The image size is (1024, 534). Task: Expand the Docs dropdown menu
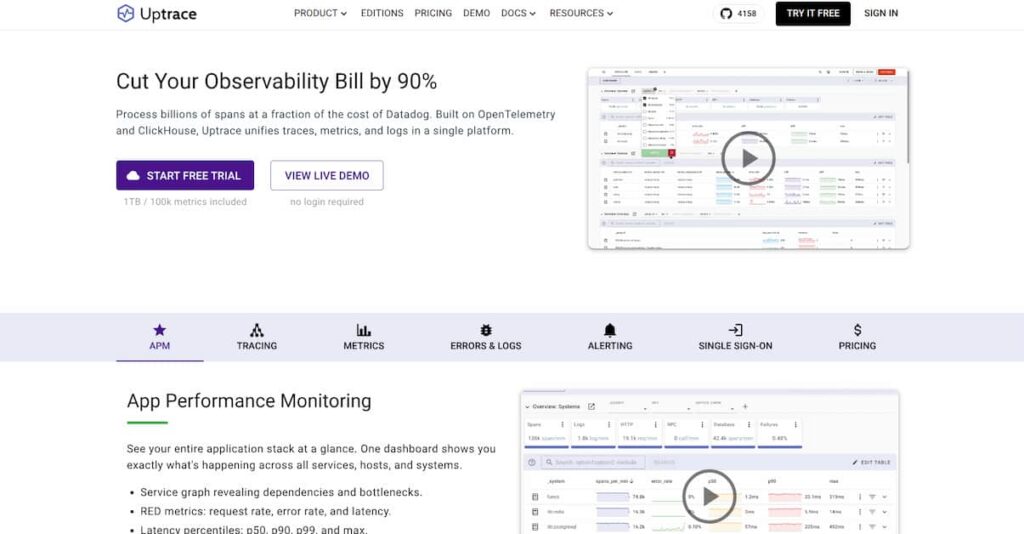(518, 13)
